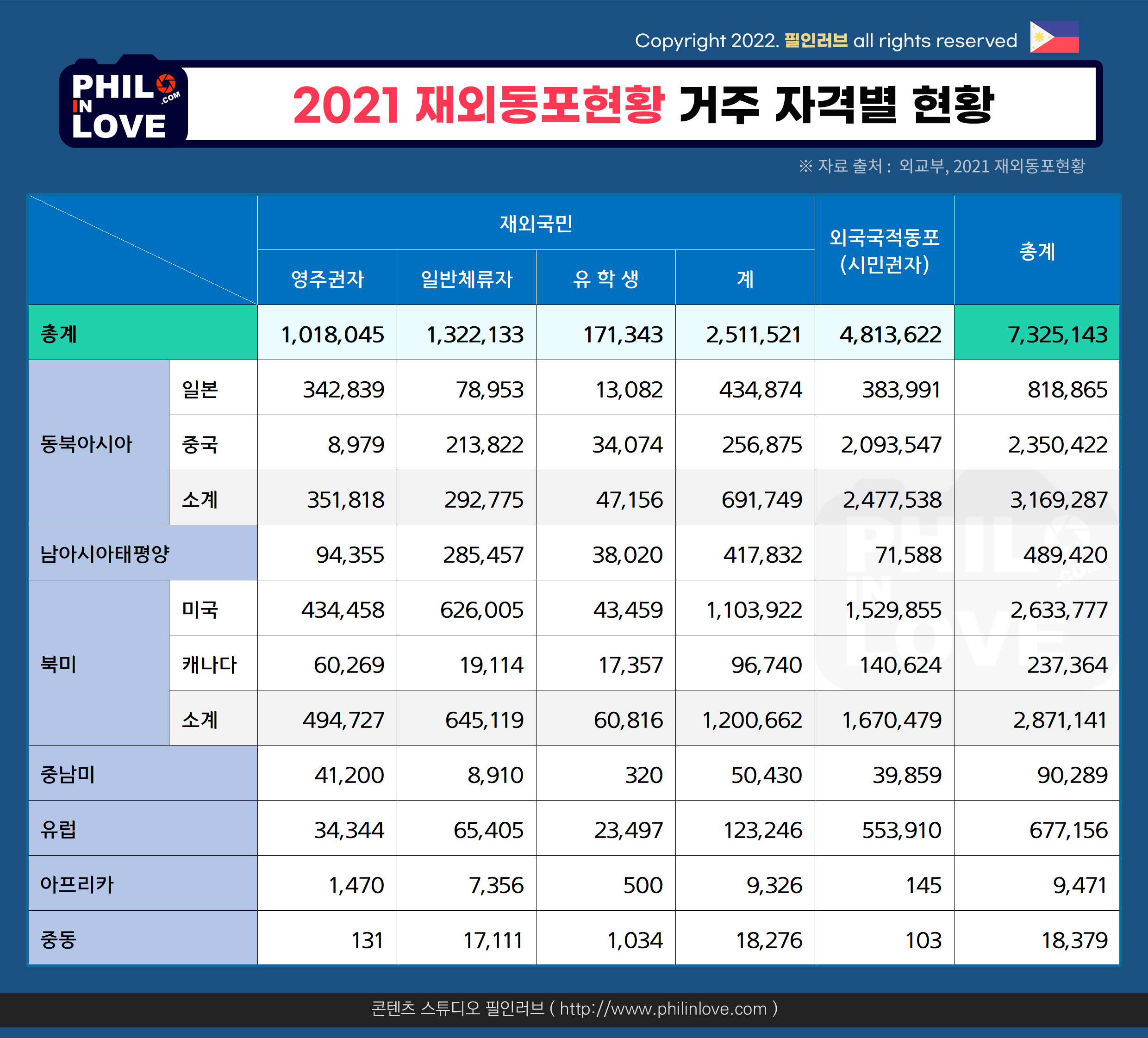Click the camera shutter icon in logo
1148x1038 pixels.
point(166,84)
